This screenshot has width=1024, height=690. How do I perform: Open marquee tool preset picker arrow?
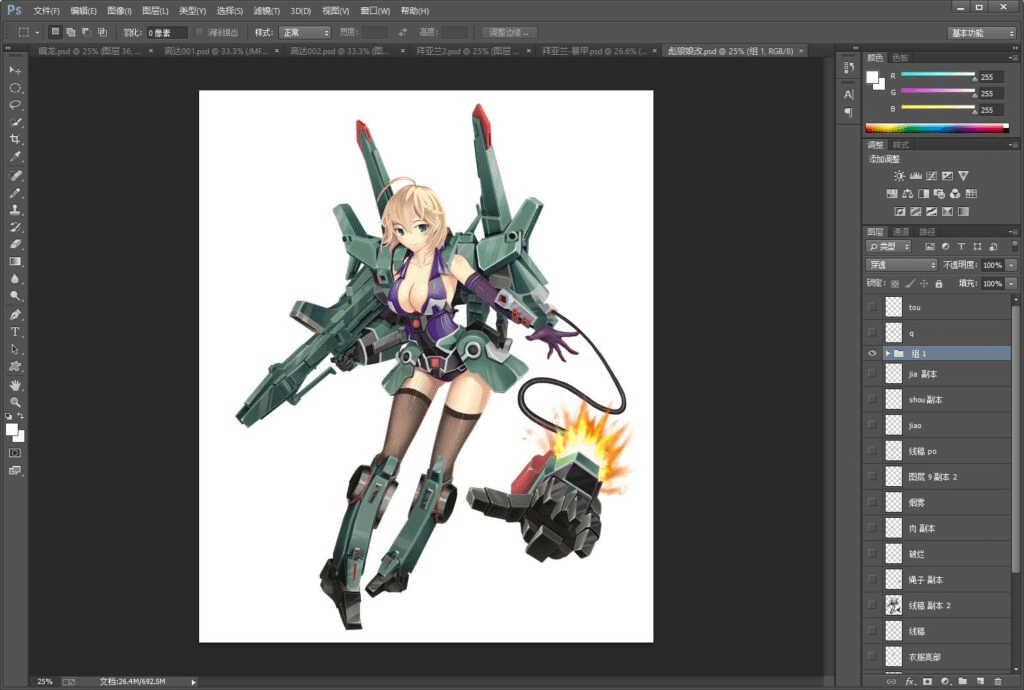[37, 32]
